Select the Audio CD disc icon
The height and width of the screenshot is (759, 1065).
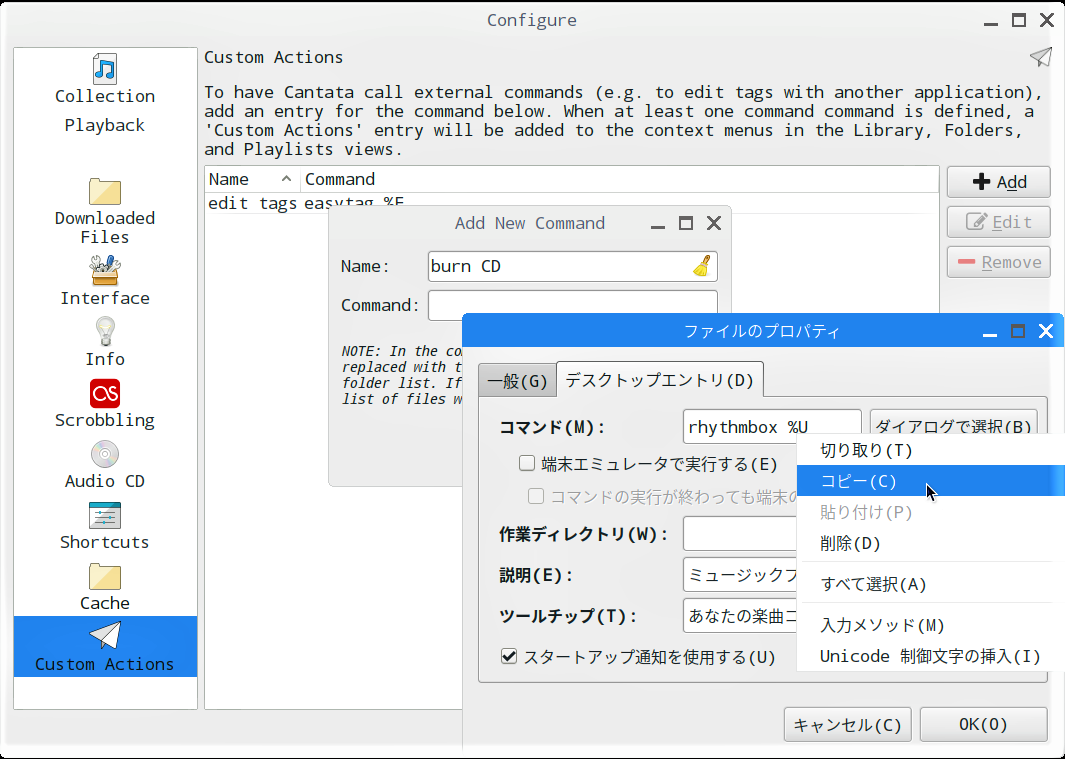(105, 454)
